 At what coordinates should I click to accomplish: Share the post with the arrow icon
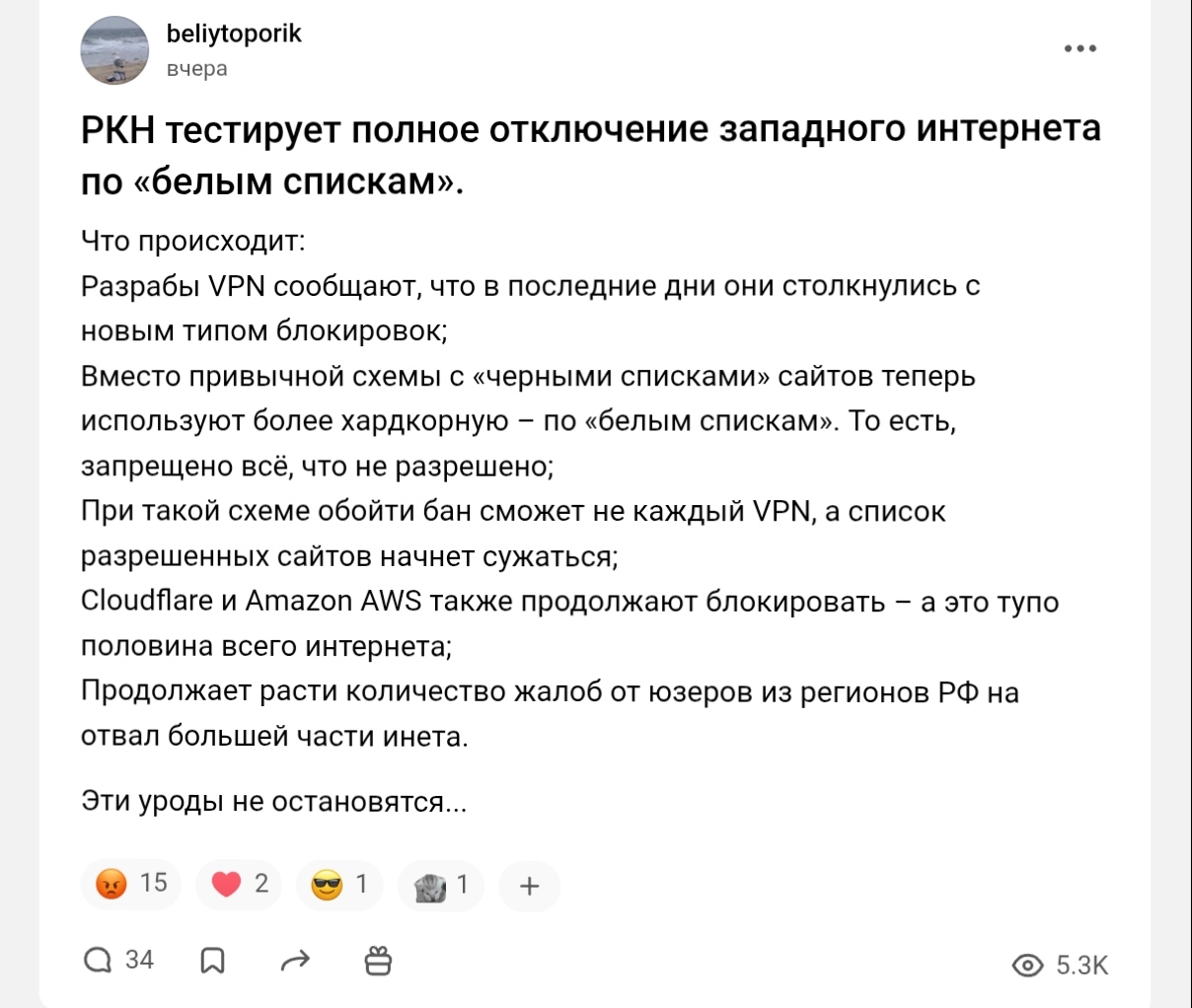(x=295, y=961)
